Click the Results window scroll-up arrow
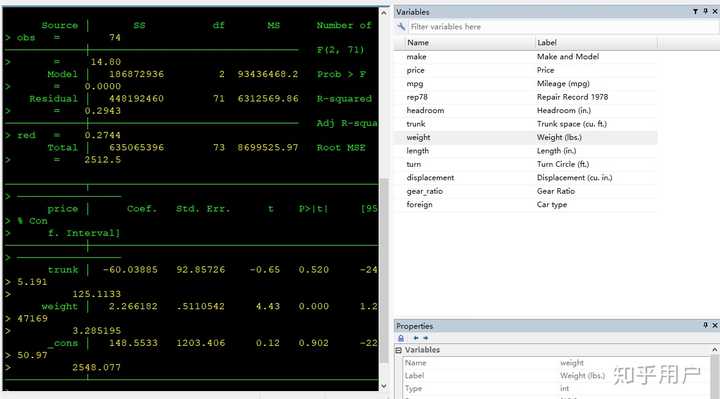 click(x=384, y=12)
